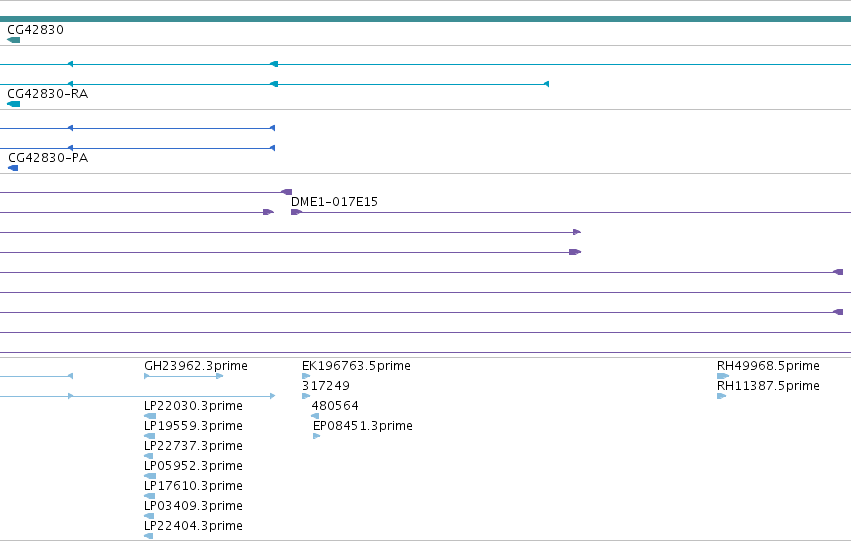Select the RH49968.5prime EST label

click(x=769, y=366)
